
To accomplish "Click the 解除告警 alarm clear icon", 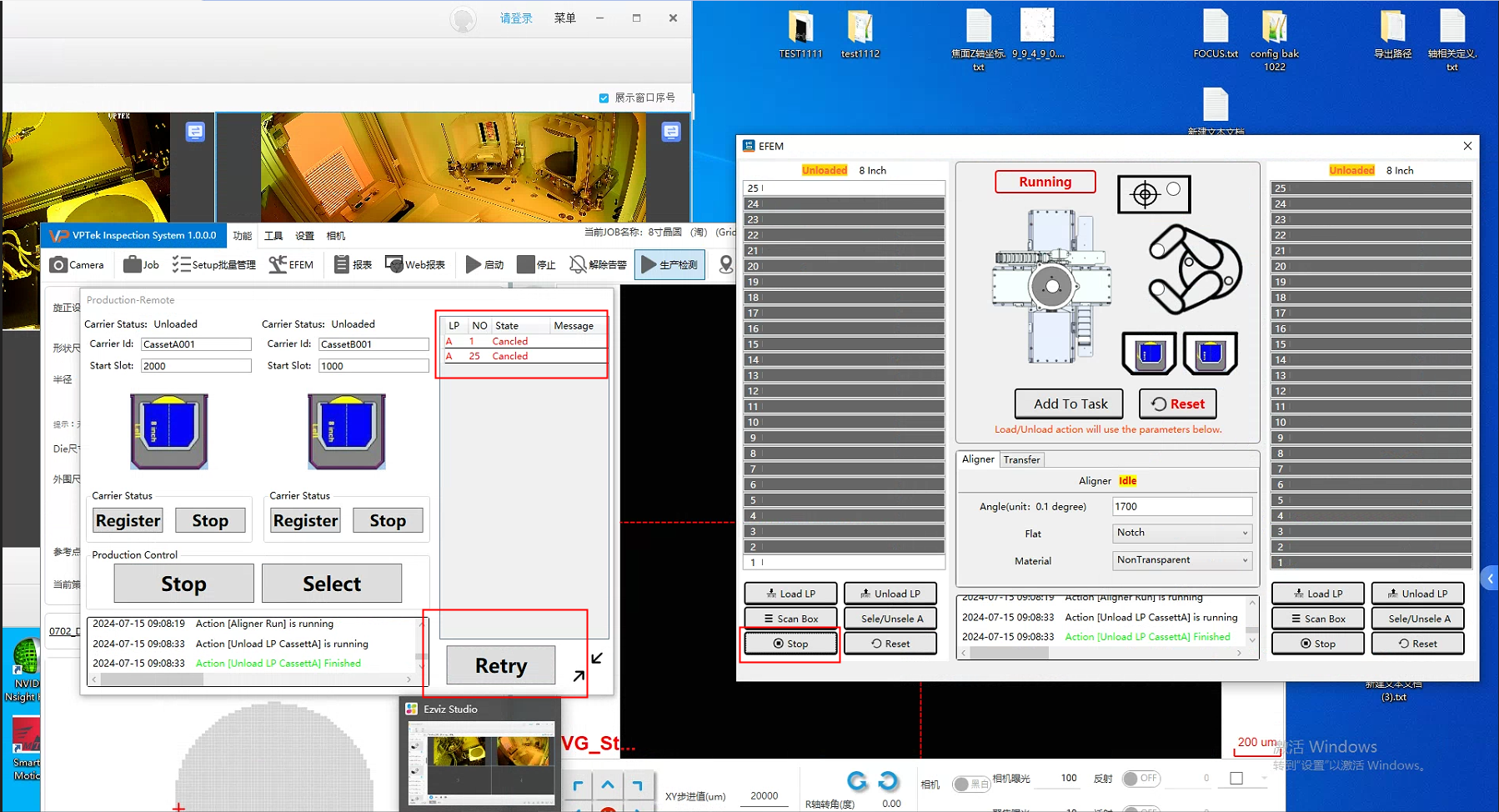I will tap(578, 265).
